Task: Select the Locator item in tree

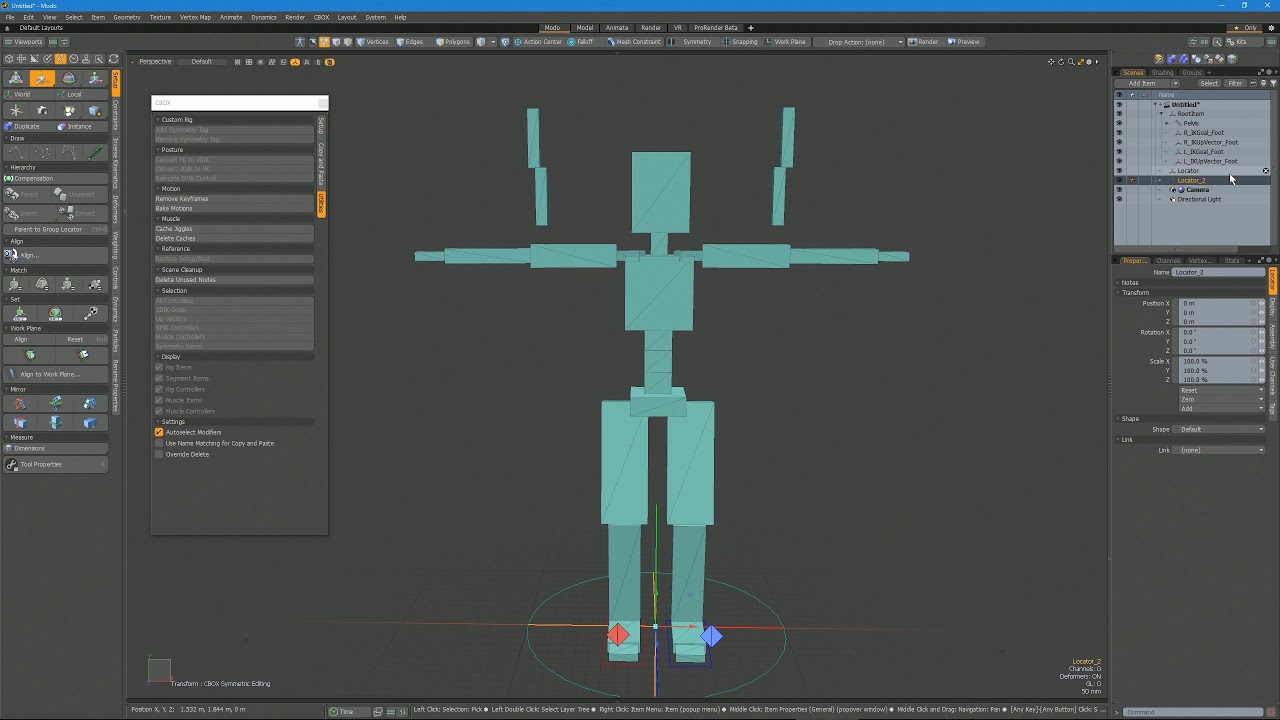Action: click(x=1188, y=171)
